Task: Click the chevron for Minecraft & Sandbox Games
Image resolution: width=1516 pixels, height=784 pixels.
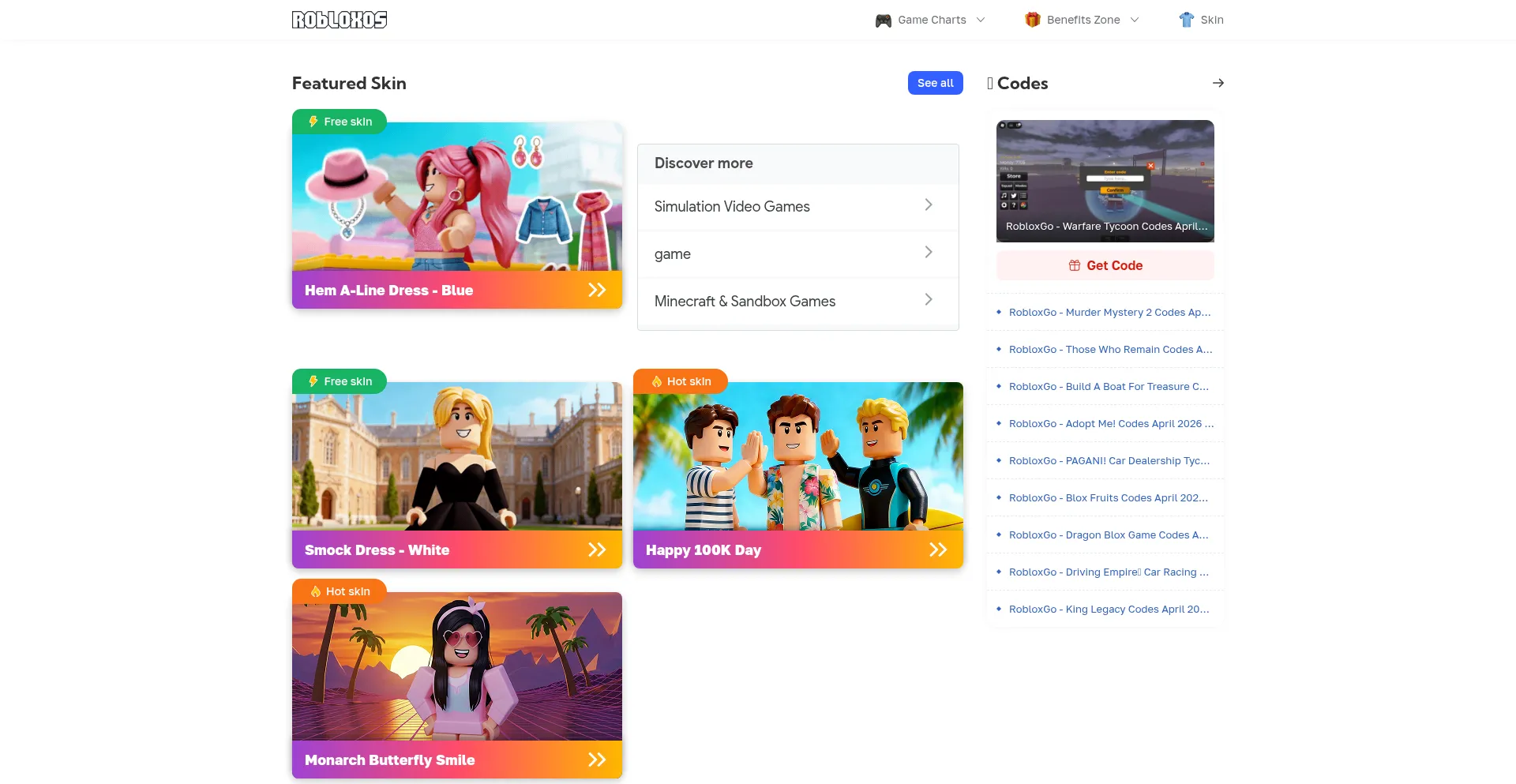Action: point(929,299)
